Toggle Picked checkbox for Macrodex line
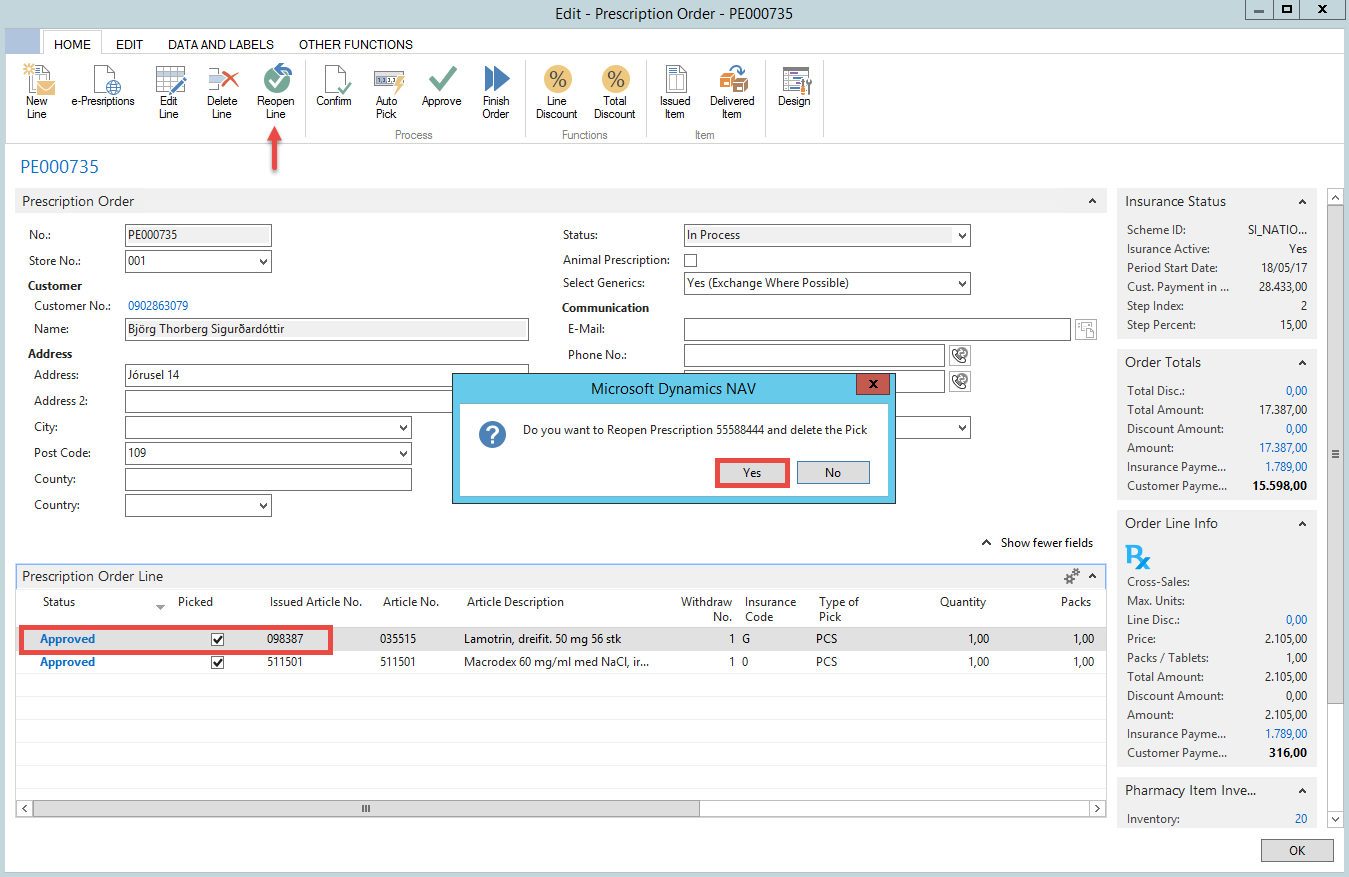The height and width of the screenshot is (877, 1349). click(217, 662)
